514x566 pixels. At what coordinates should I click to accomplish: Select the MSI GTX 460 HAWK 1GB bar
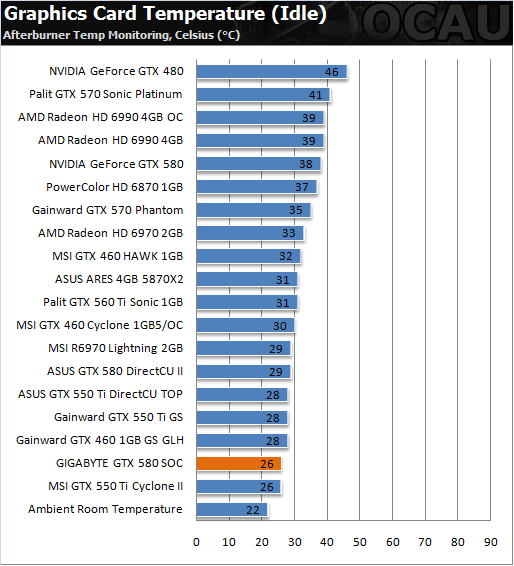tap(248, 256)
